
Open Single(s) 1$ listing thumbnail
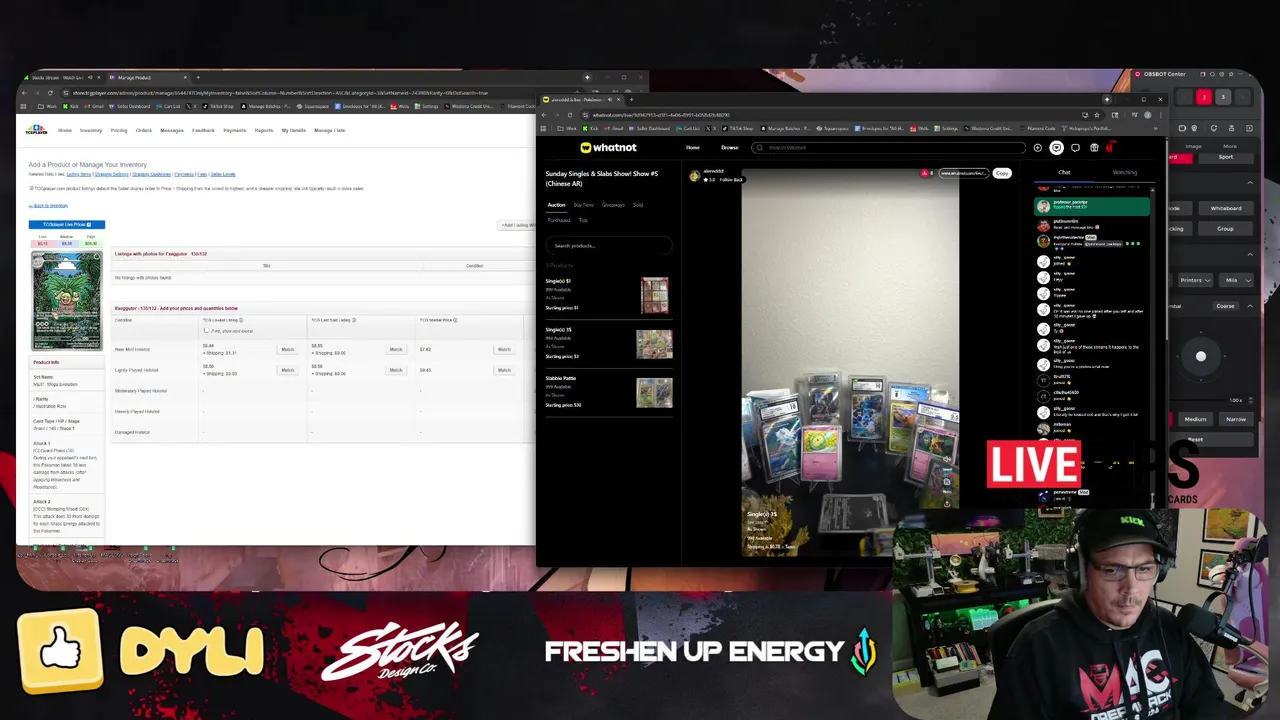click(654, 295)
